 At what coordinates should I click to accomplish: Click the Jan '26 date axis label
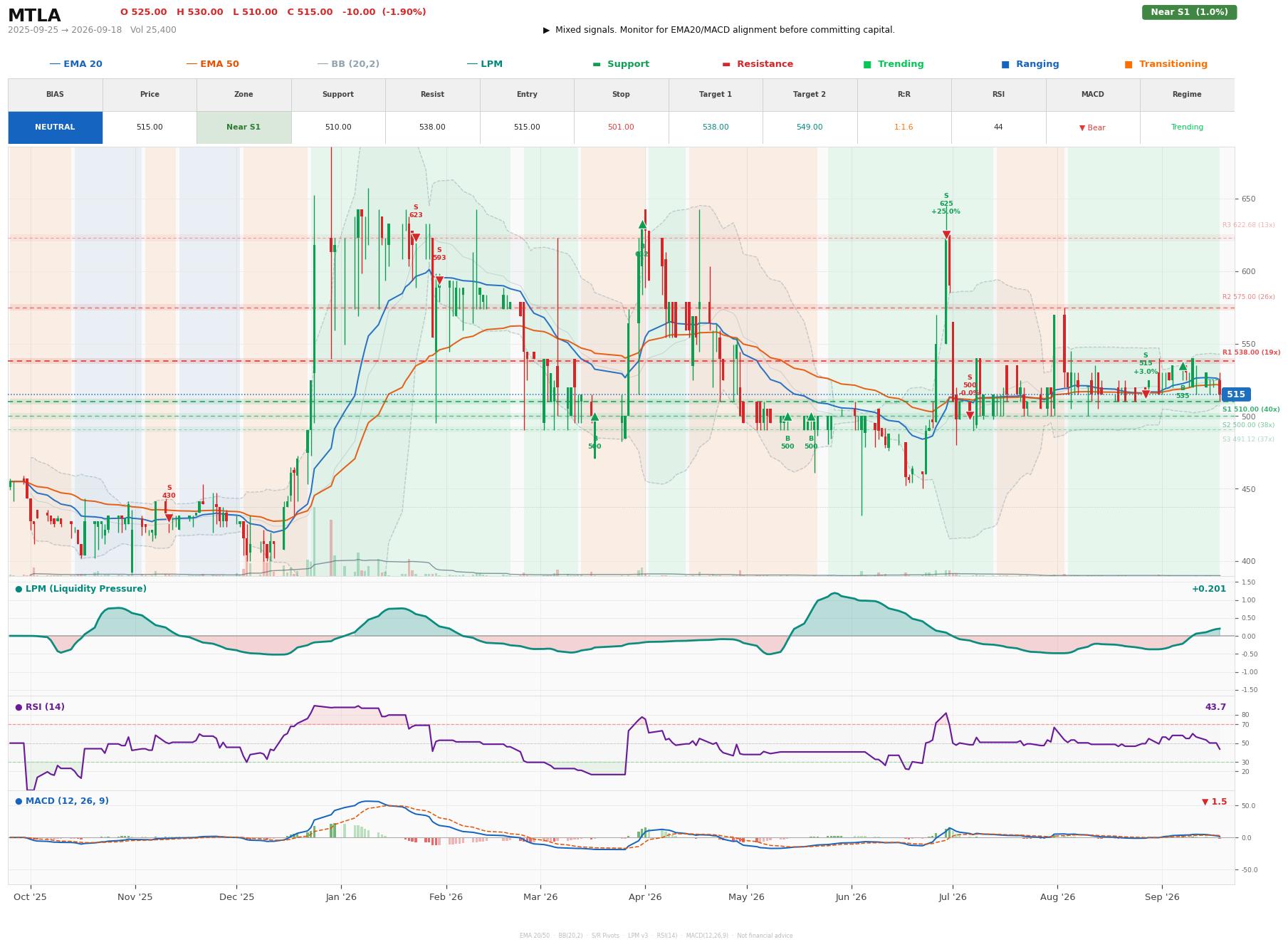[x=341, y=897]
